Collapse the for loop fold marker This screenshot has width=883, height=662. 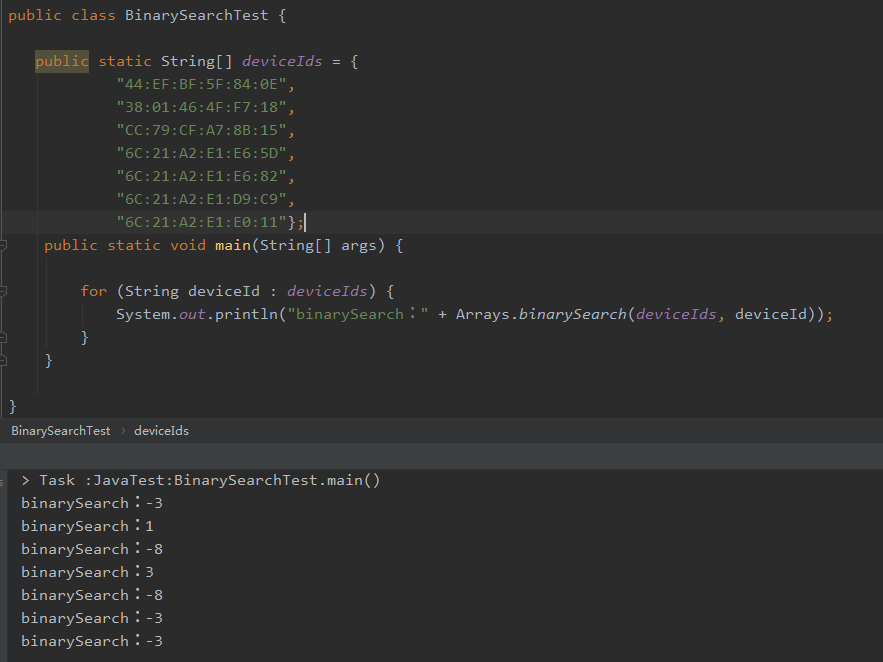point(3,291)
